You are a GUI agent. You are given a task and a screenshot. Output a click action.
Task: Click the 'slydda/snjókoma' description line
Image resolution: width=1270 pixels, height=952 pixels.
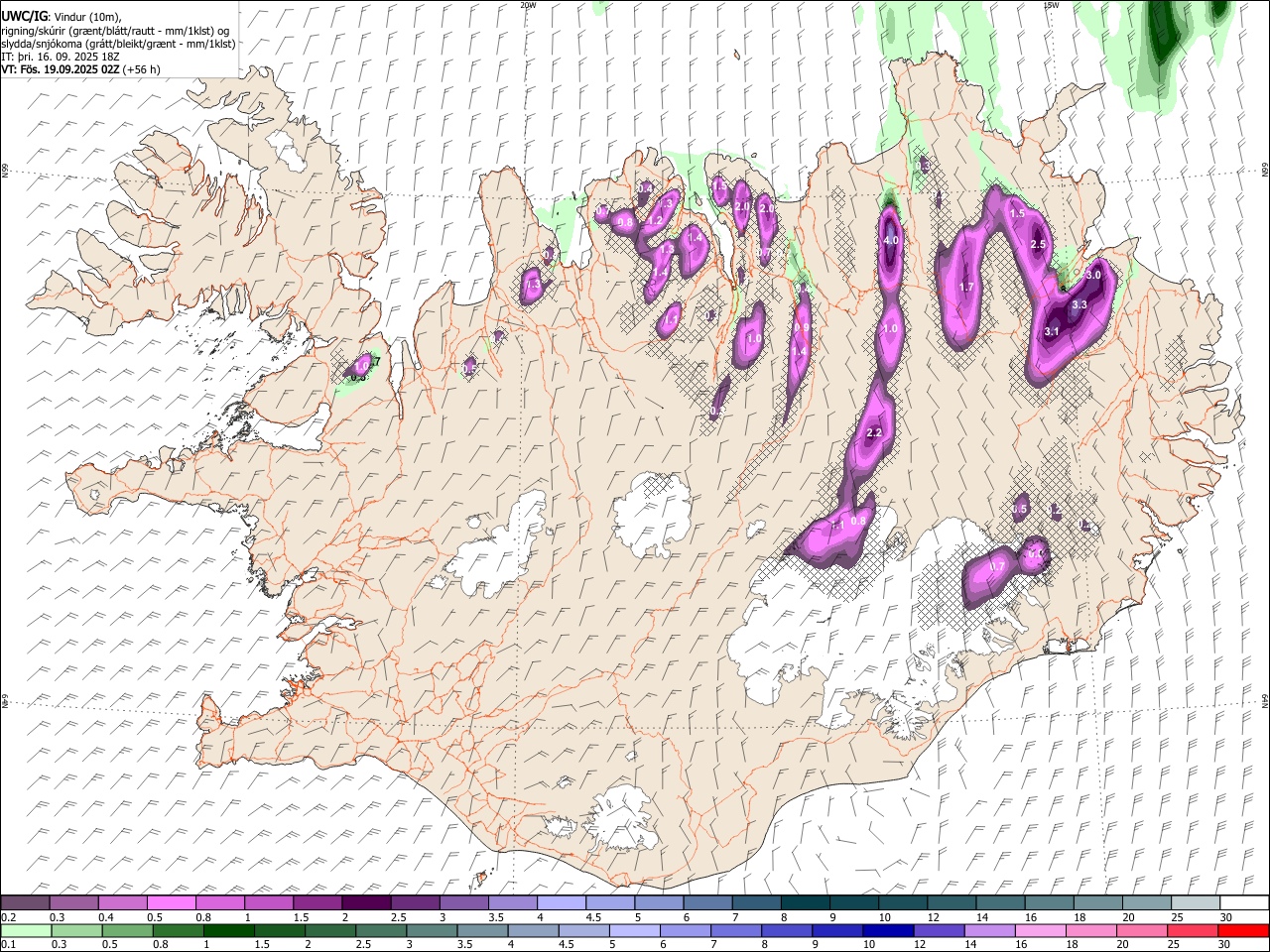click(x=118, y=44)
